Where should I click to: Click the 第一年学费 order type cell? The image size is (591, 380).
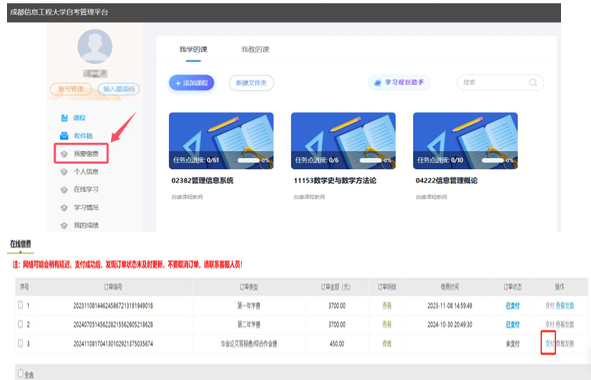249,305
